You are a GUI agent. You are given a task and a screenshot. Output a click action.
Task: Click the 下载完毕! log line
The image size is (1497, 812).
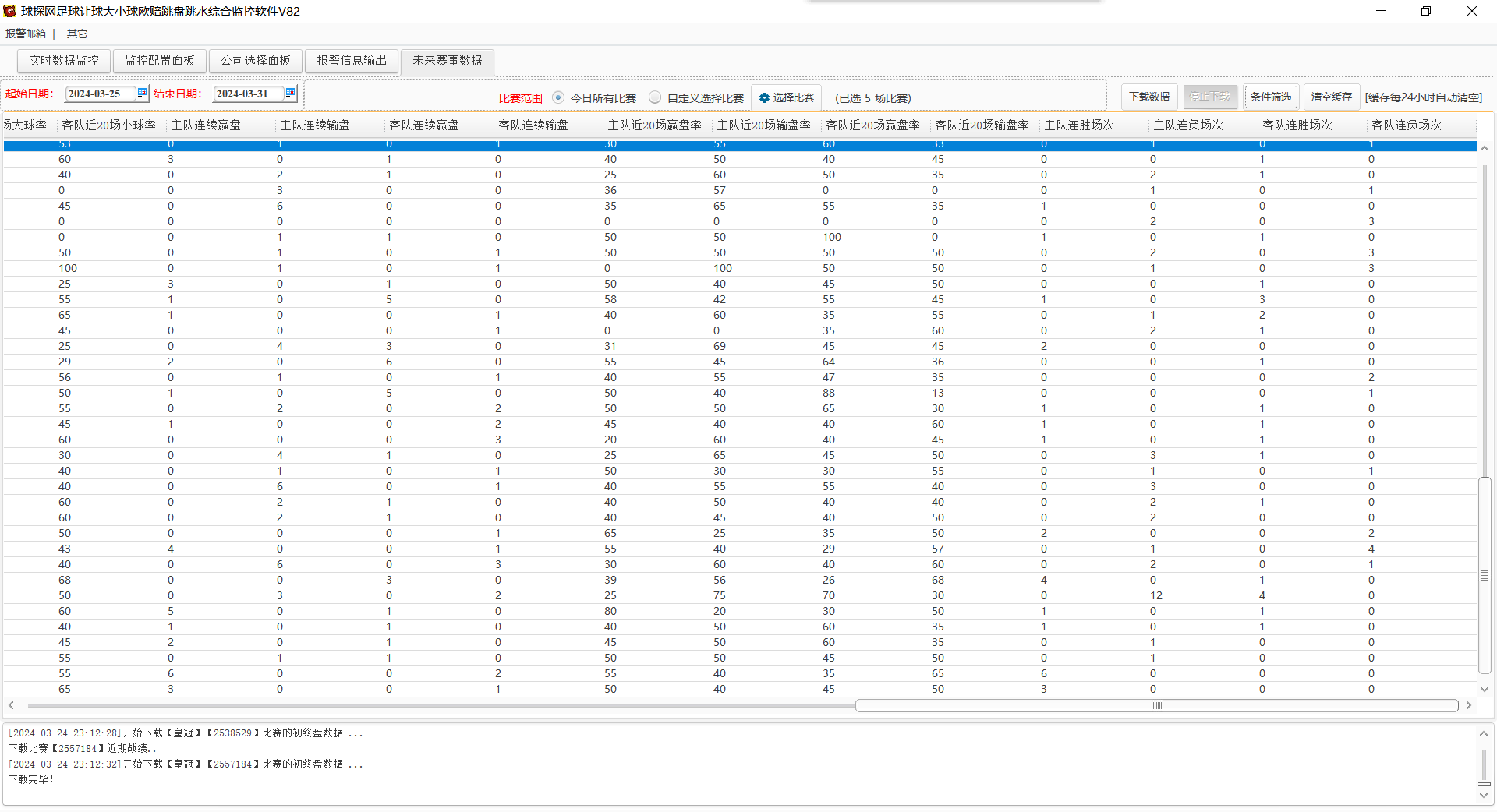[31, 779]
